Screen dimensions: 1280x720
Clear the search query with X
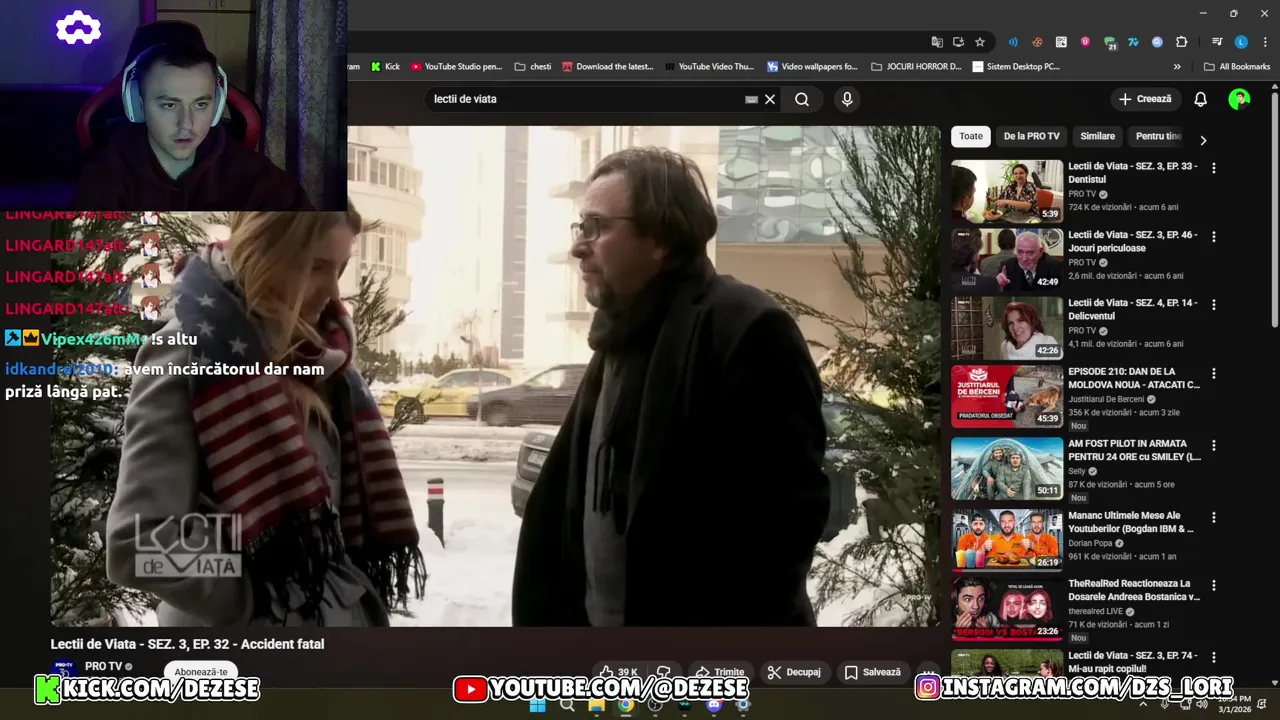click(770, 99)
